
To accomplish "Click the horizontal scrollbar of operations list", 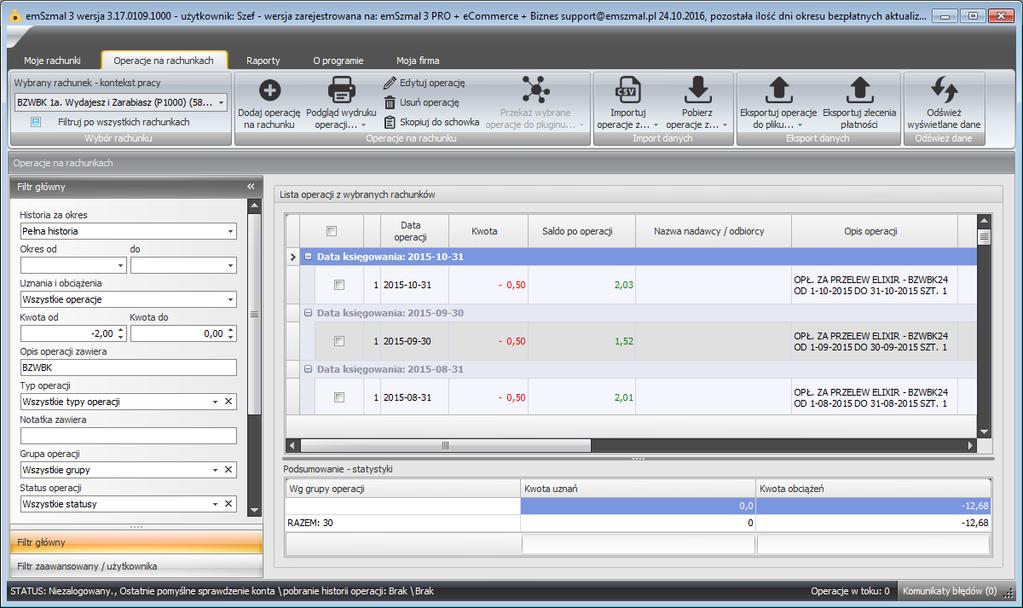I will click(446, 446).
